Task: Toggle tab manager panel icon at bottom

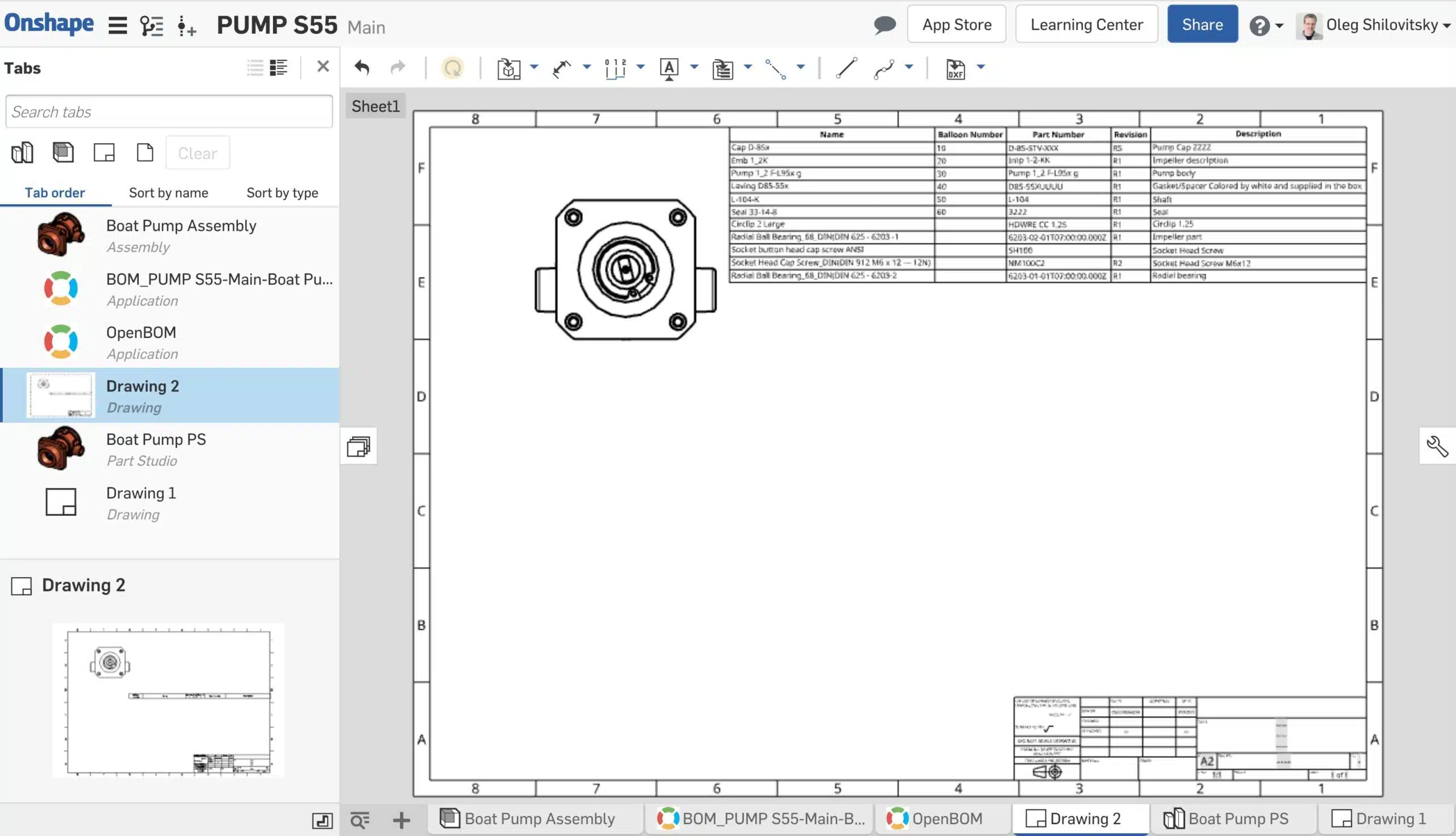Action: click(x=322, y=820)
